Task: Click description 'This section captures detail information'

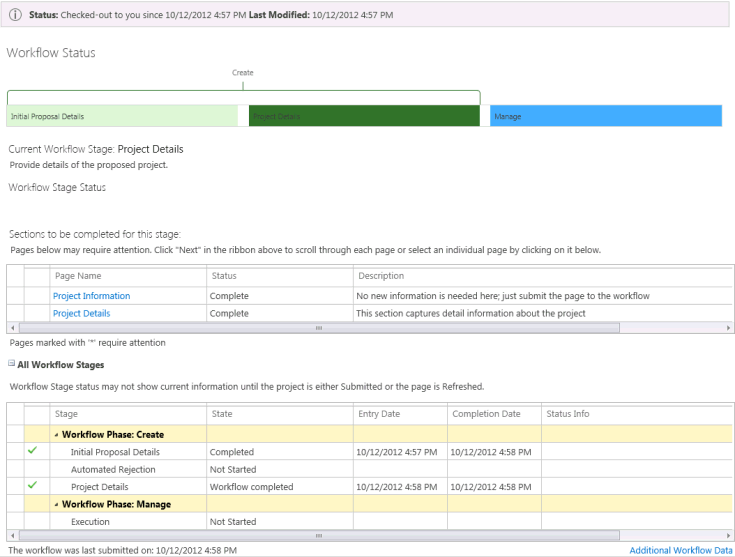Action: point(471,313)
